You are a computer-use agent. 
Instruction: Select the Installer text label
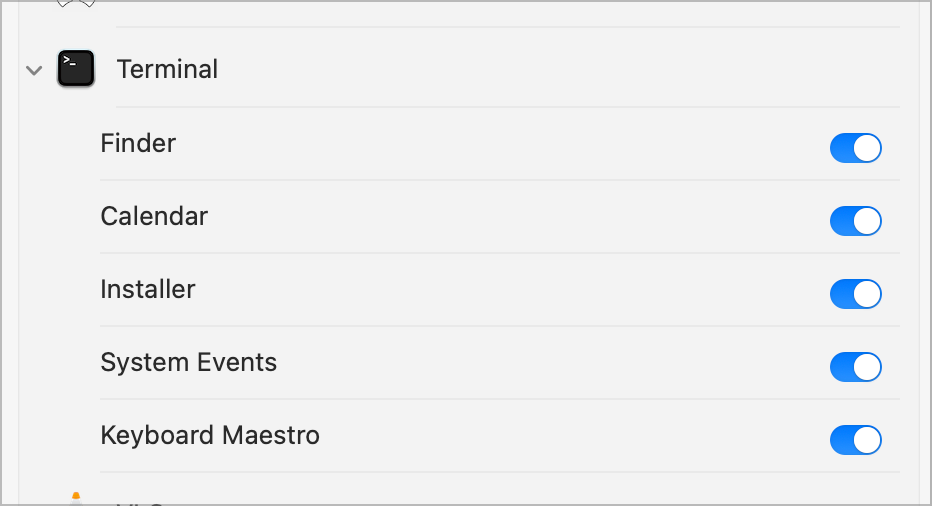pyautogui.click(x=148, y=289)
